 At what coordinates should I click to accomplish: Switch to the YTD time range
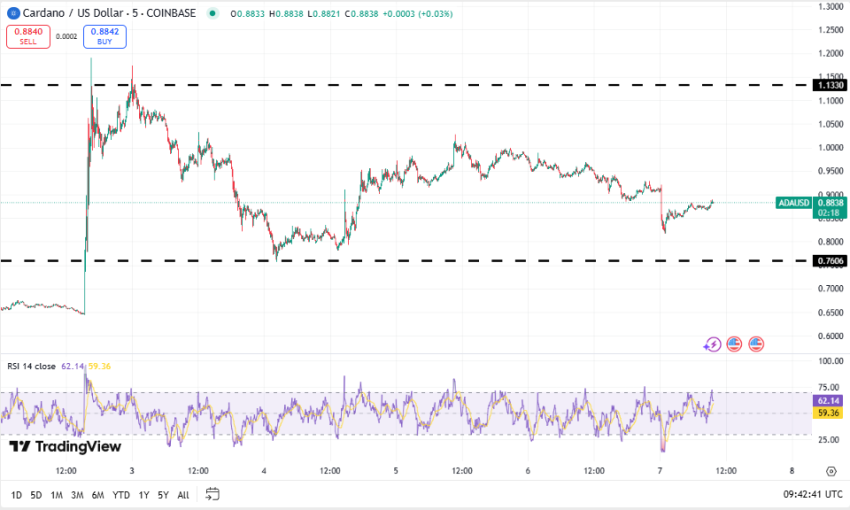[x=121, y=495]
